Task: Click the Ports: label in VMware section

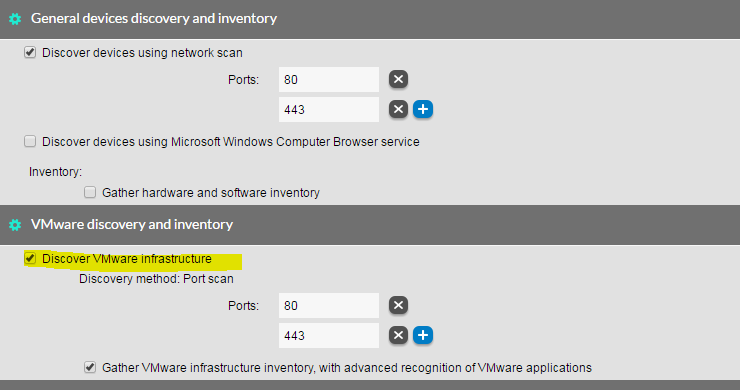Action: coord(244,306)
